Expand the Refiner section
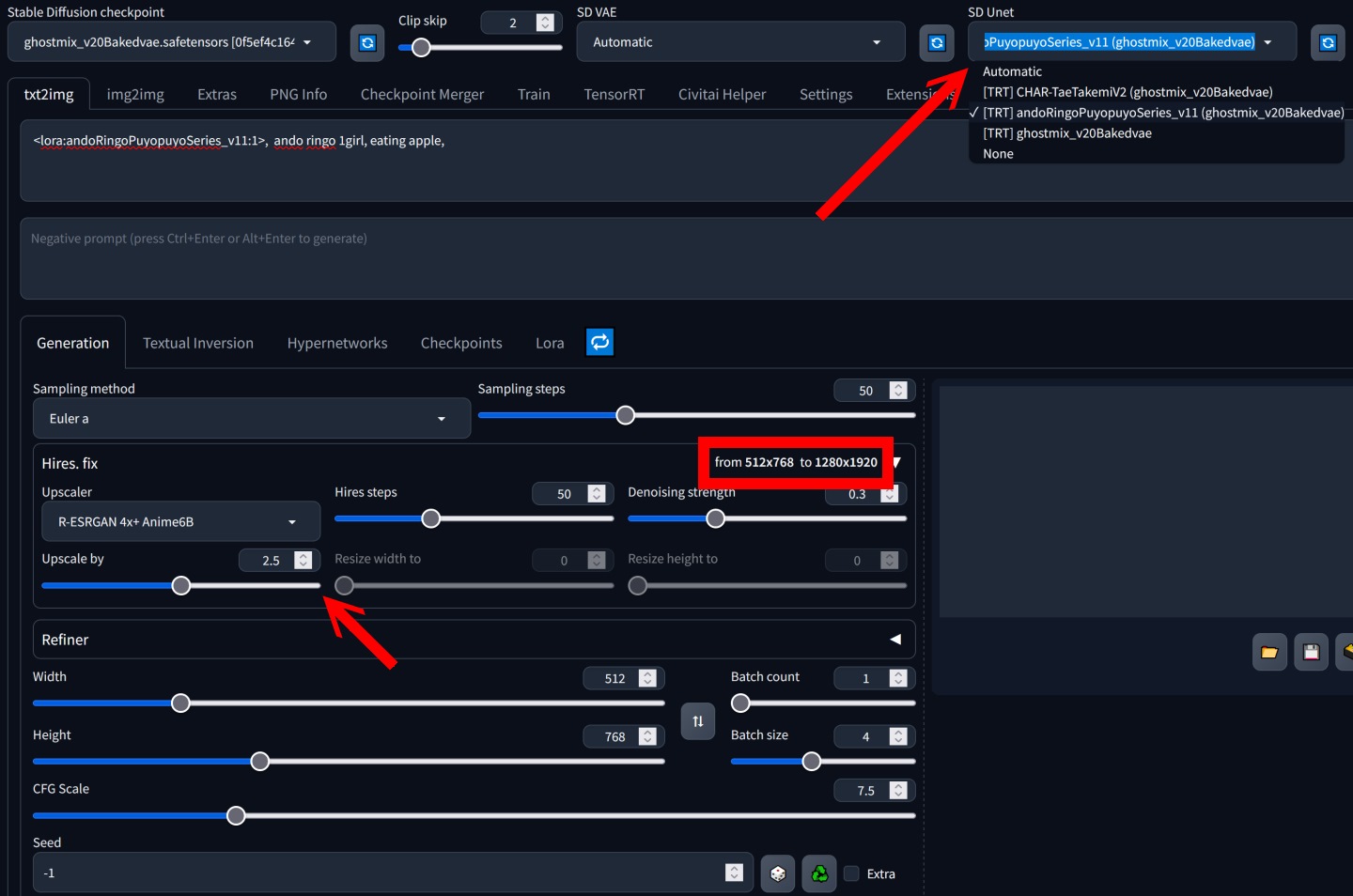Image resolution: width=1353 pixels, height=896 pixels. 894,639
